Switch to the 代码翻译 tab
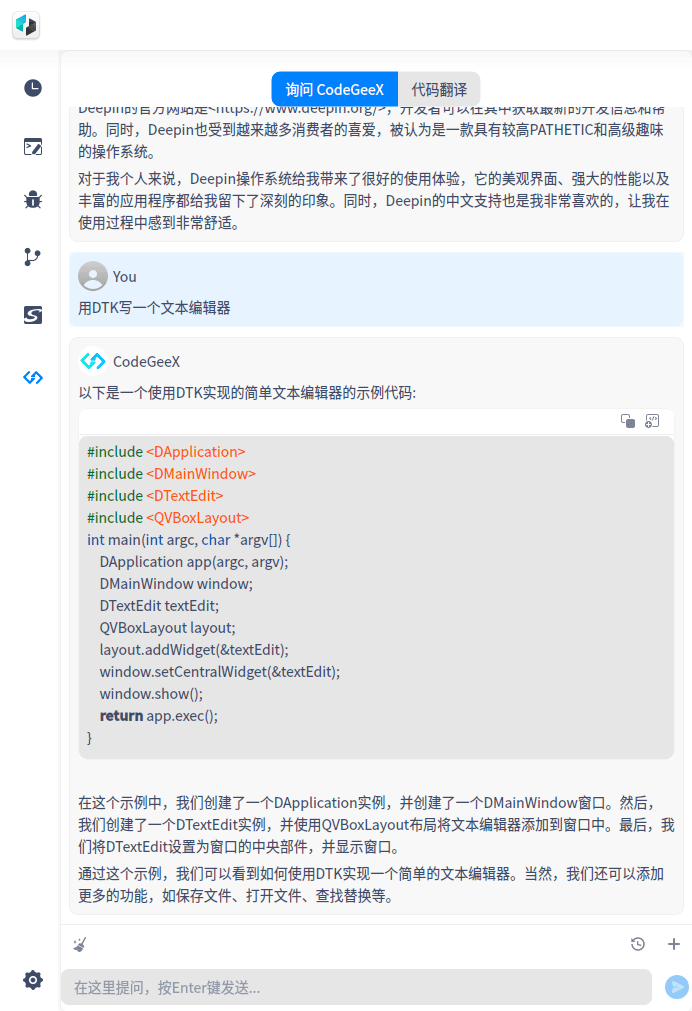The image size is (692, 1011). [439, 89]
